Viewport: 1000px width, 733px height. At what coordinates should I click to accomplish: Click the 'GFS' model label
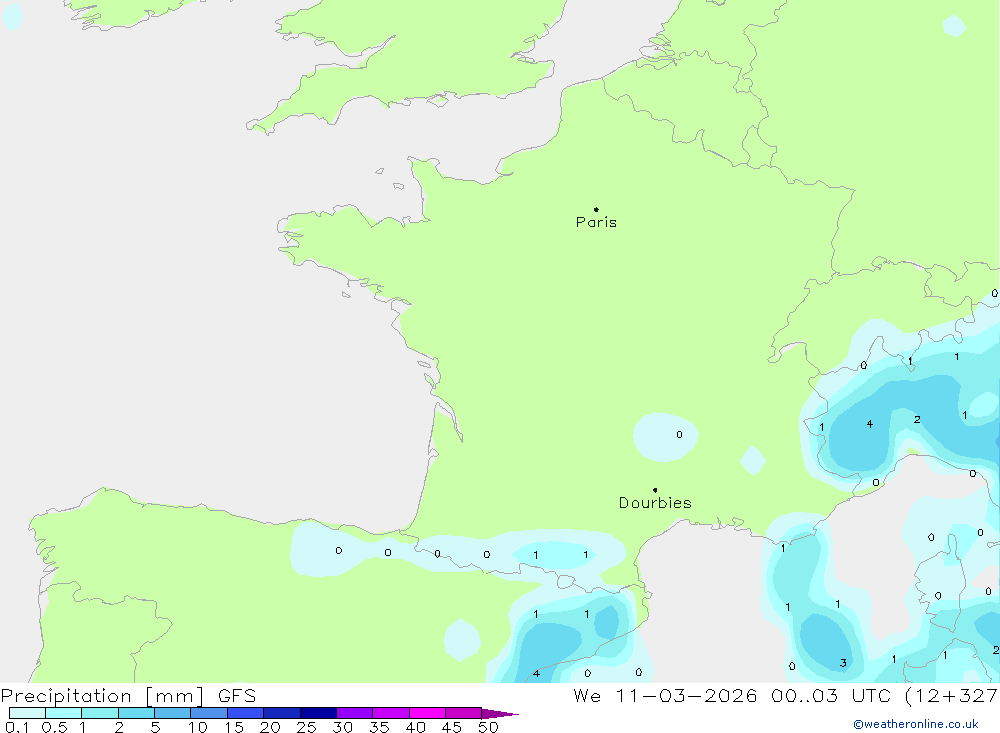tap(237, 696)
